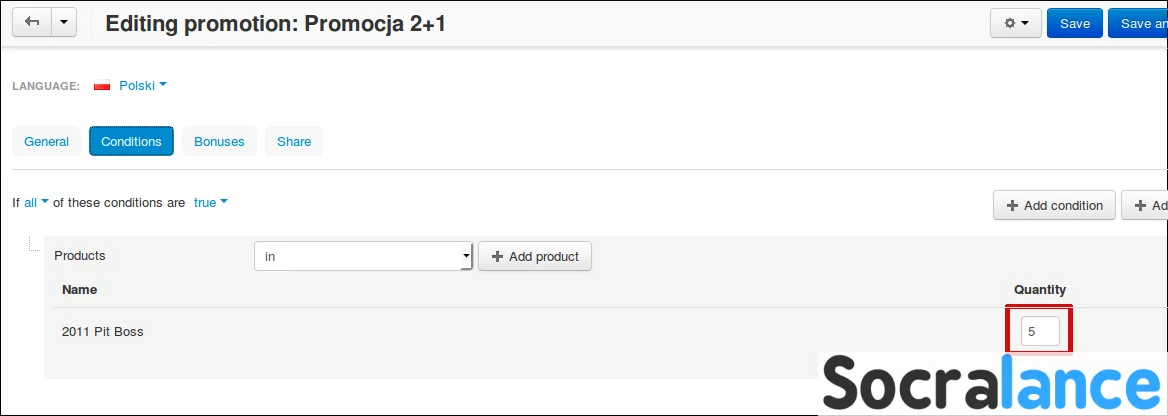This screenshot has height=416, width=1168.
Task: Expand the "all" conditions dropdown
Action: click(x=36, y=203)
